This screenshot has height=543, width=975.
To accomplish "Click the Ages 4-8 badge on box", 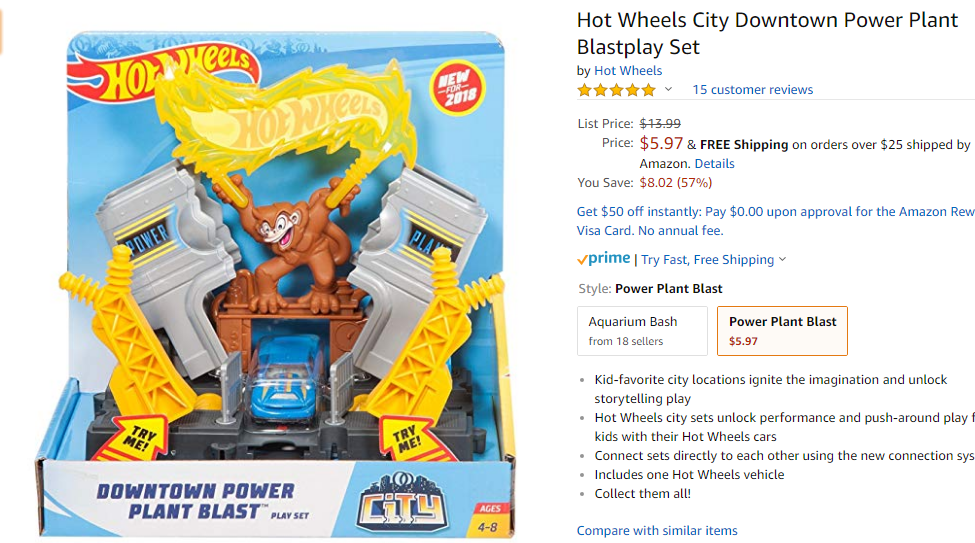I will [x=489, y=518].
